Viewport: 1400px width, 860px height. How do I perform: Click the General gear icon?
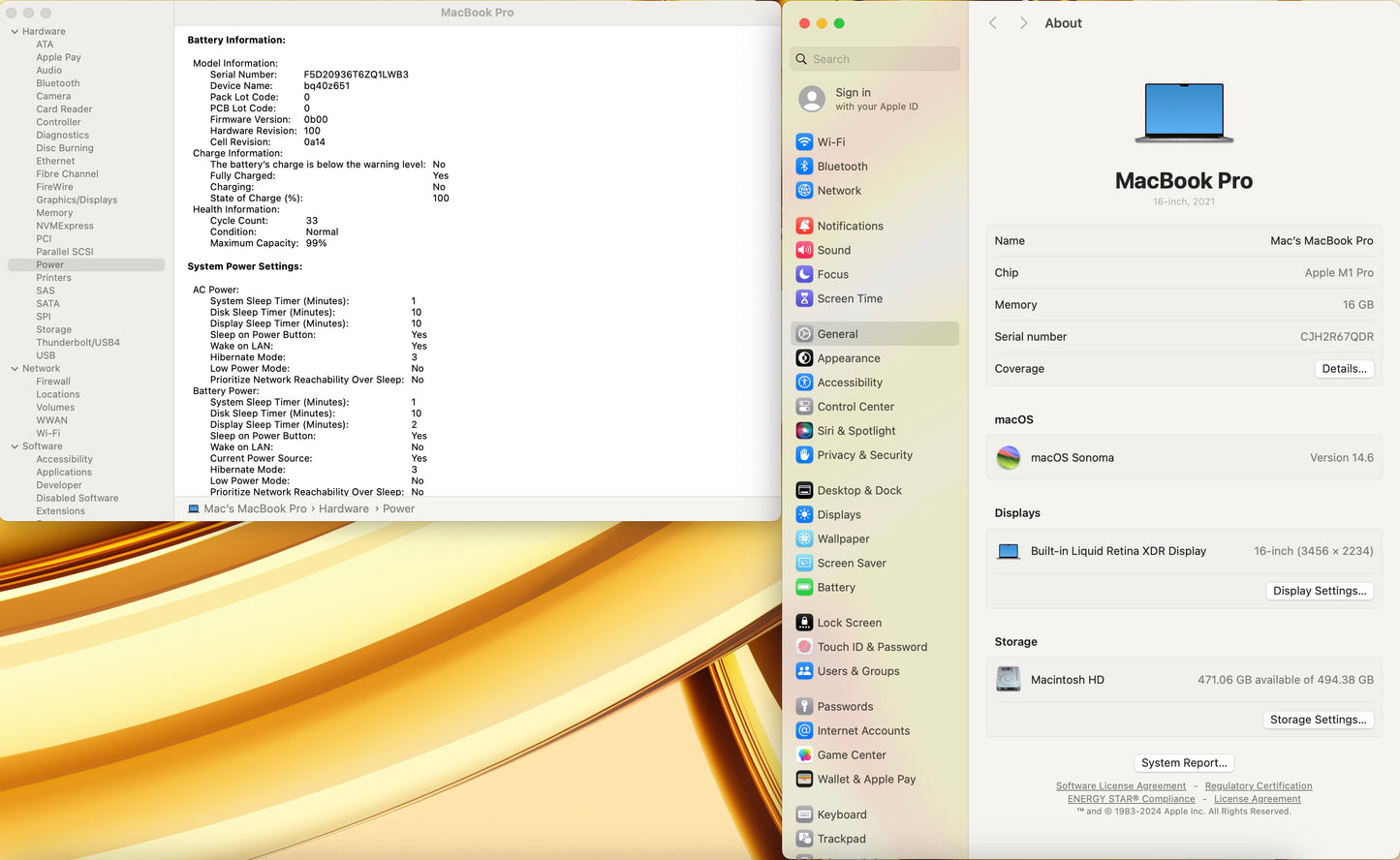coord(804,334)
